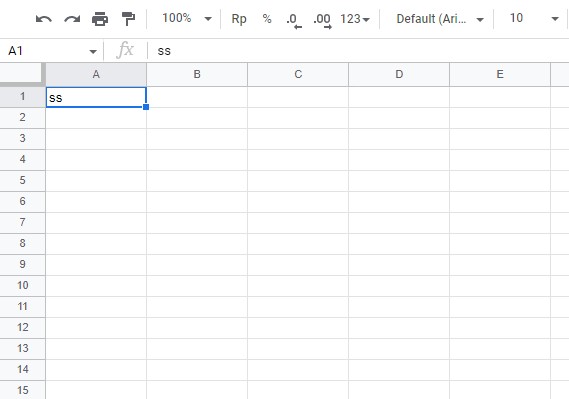This screenshot has height=399, width=569.
Task: Redo the last undone action
Action: point(72,18)
